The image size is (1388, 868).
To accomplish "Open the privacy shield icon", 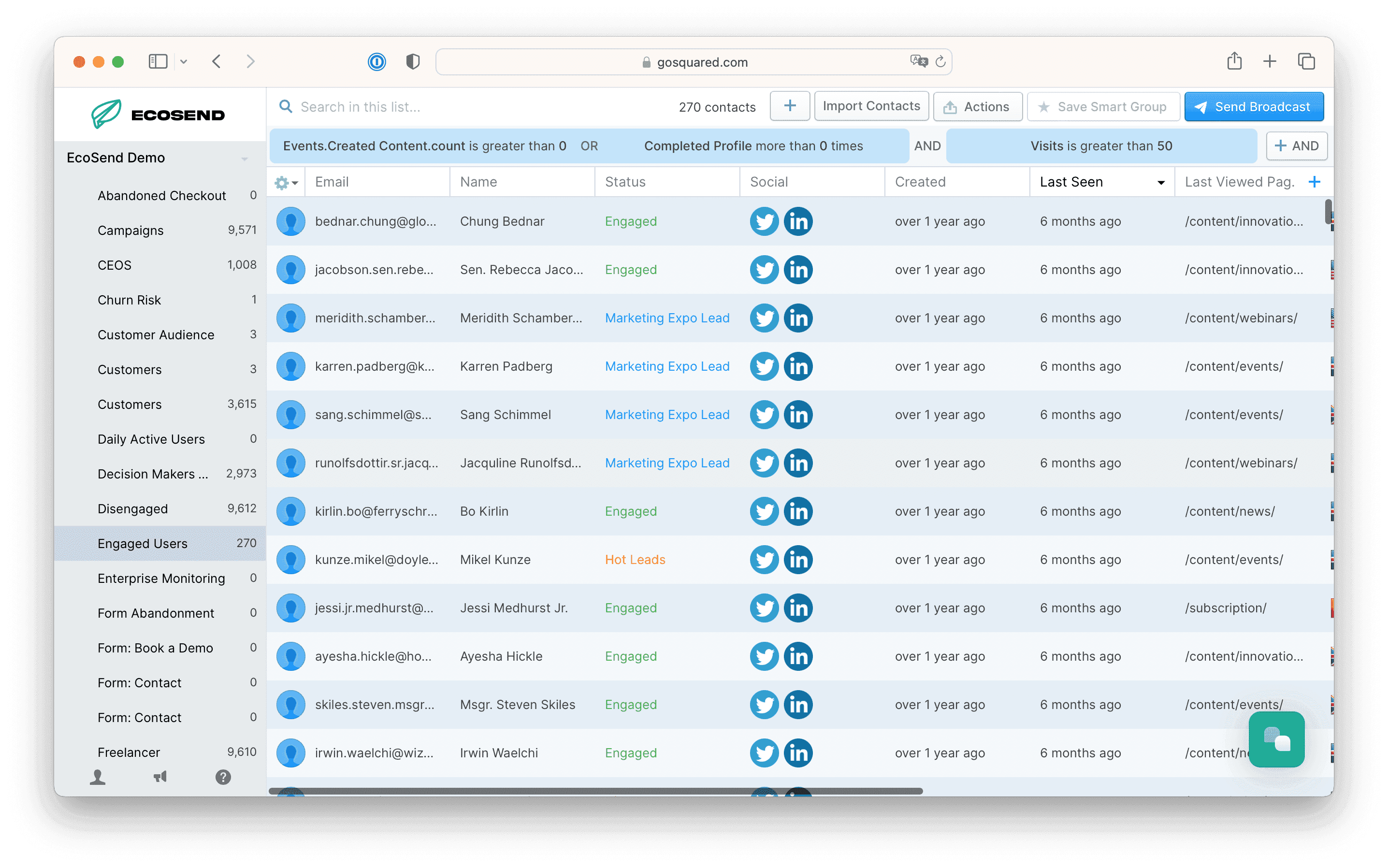I will point(413,61).
